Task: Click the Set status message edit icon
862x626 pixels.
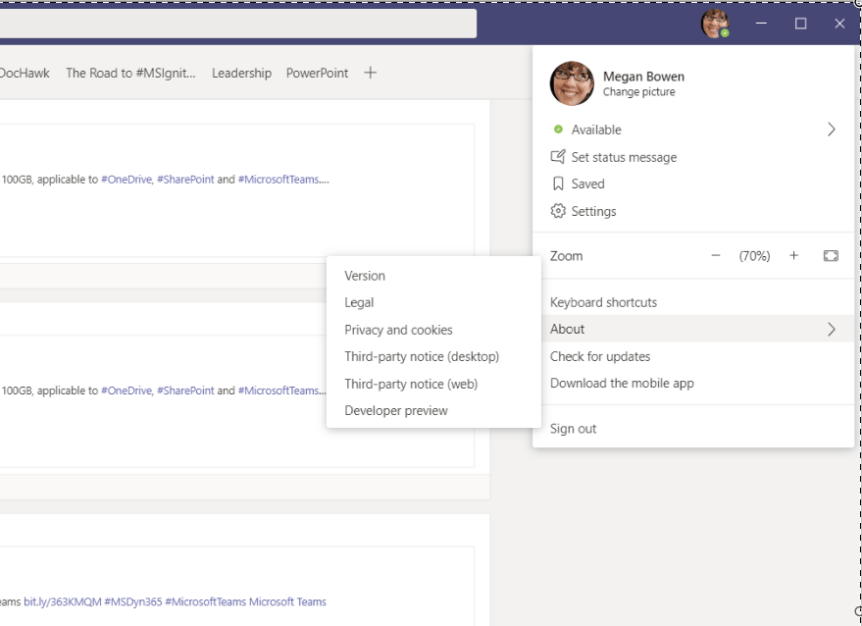Action: pos(558,157)
